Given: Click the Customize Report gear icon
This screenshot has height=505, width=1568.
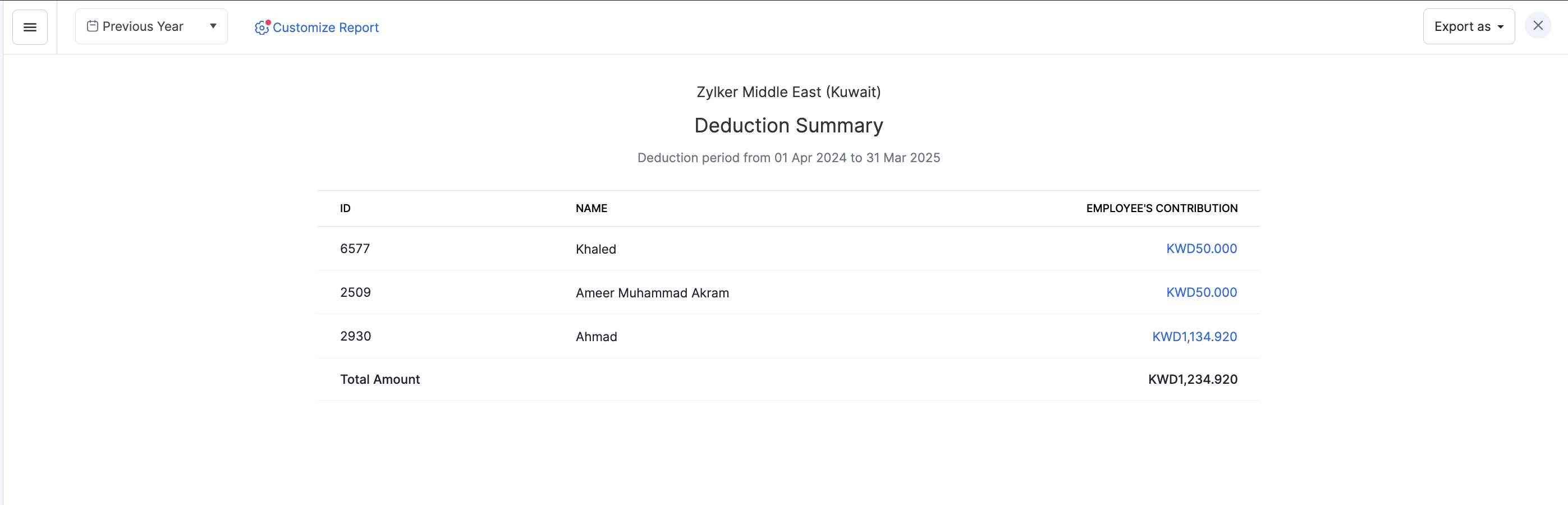Looking at the screenshot, I should pos(262,27).
